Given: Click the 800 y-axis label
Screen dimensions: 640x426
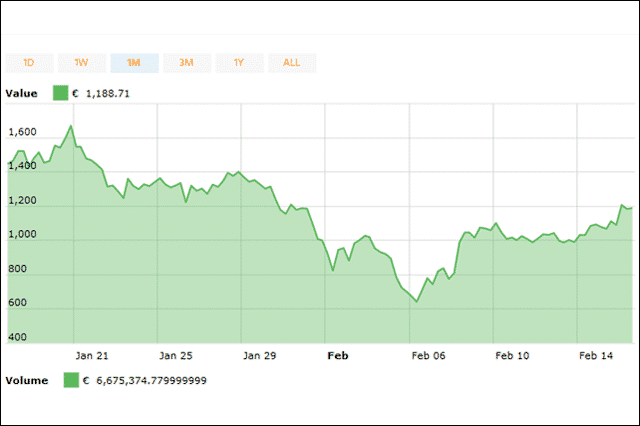Looking at the screenshot, I should (x=17, y=268).
